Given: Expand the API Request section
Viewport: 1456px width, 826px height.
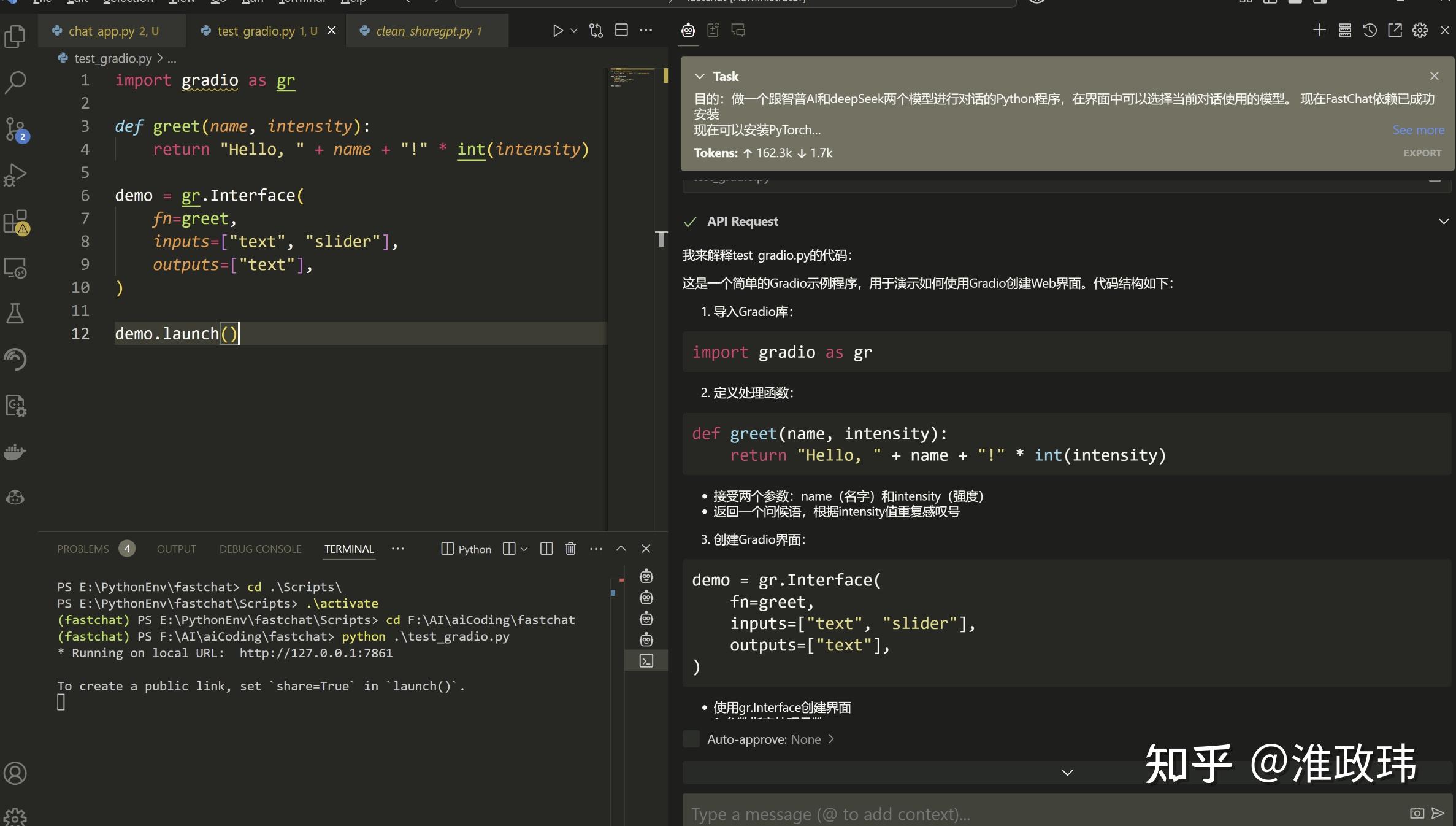Looking at the screenshot, I should pyautogui.click(x=1444, y=222).
